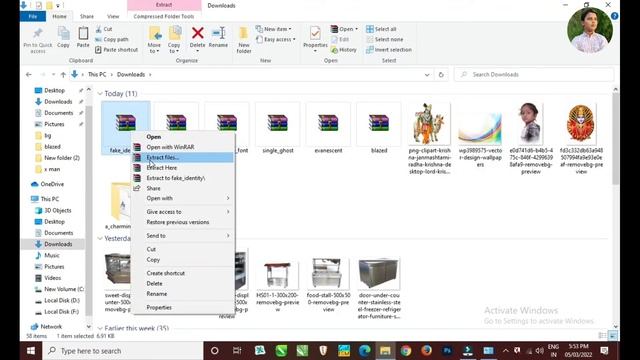Choose Extract Here in context menu
Viewport: 640px width, 360px height.
click(183, 168)
